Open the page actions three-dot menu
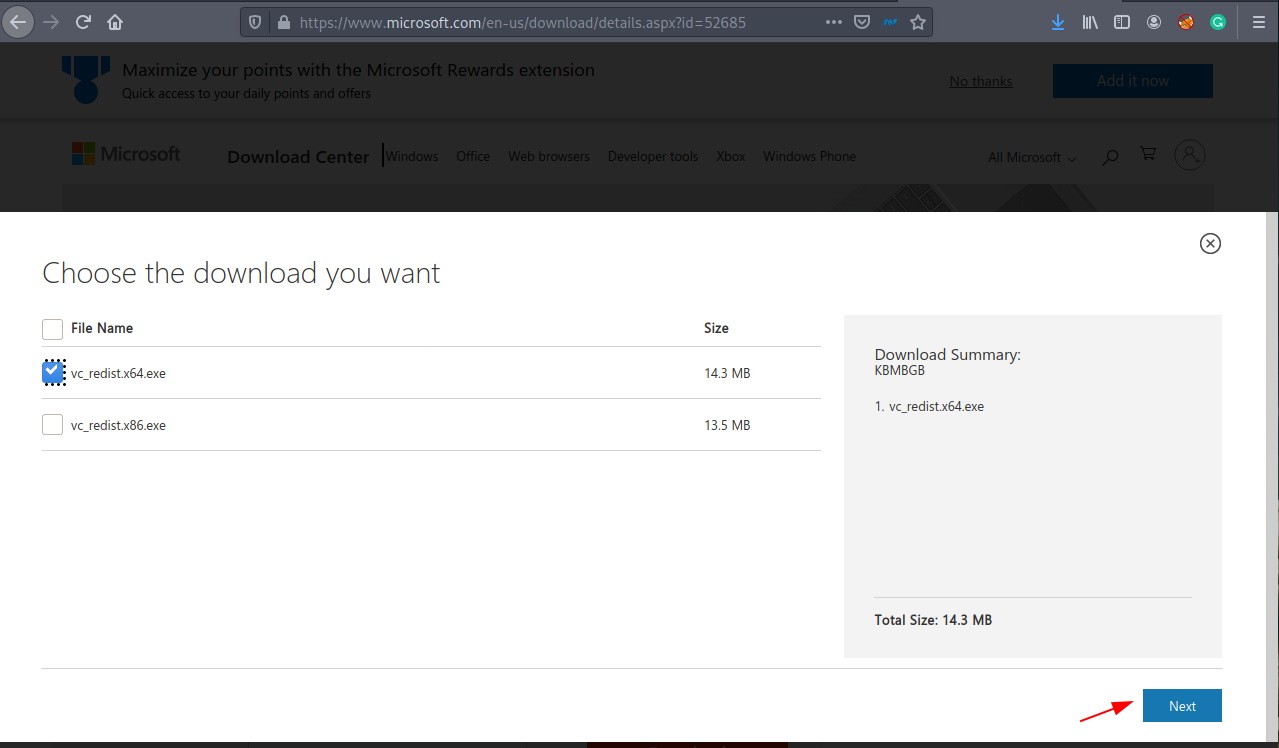Screen dimensions: 1279x748 coord(834,22)
